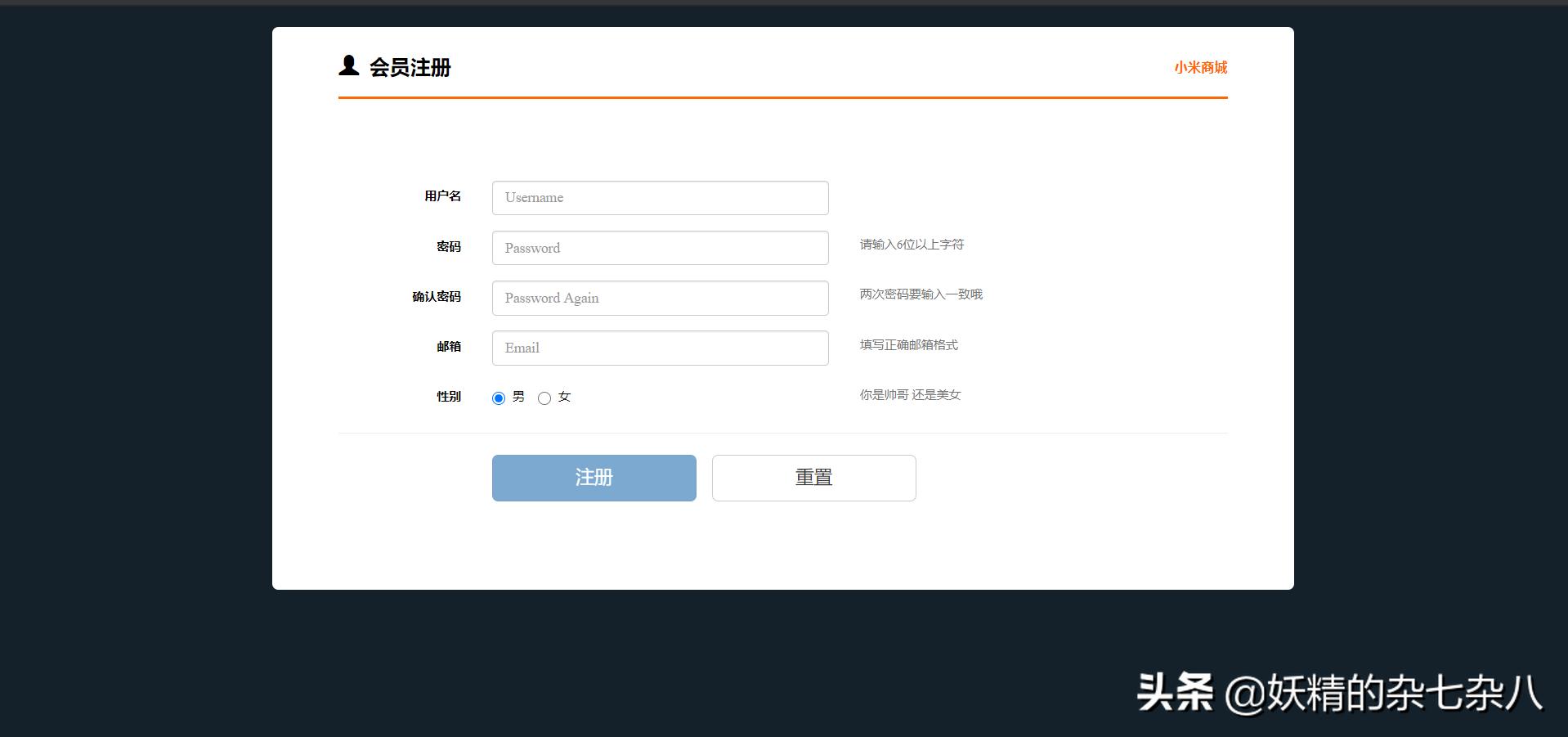1568x737 pixels.
Task: Click the 用户名 field label
Action: pos(442,196)
